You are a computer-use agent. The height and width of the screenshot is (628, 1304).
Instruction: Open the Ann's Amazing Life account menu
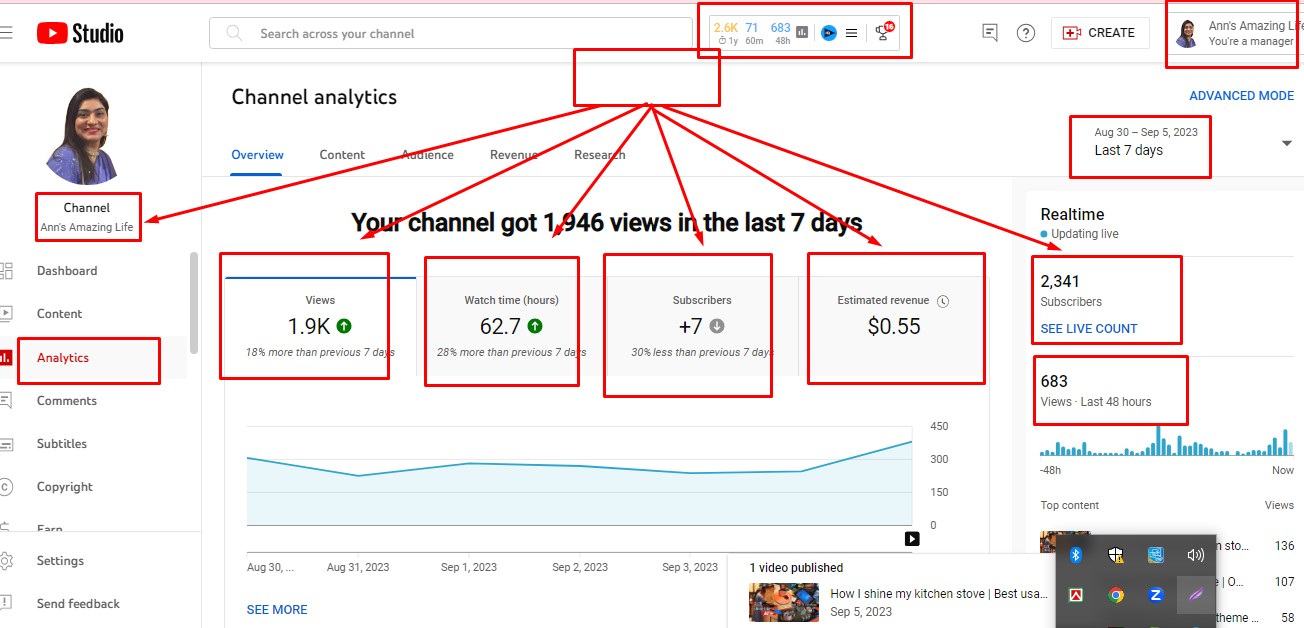1187,34
